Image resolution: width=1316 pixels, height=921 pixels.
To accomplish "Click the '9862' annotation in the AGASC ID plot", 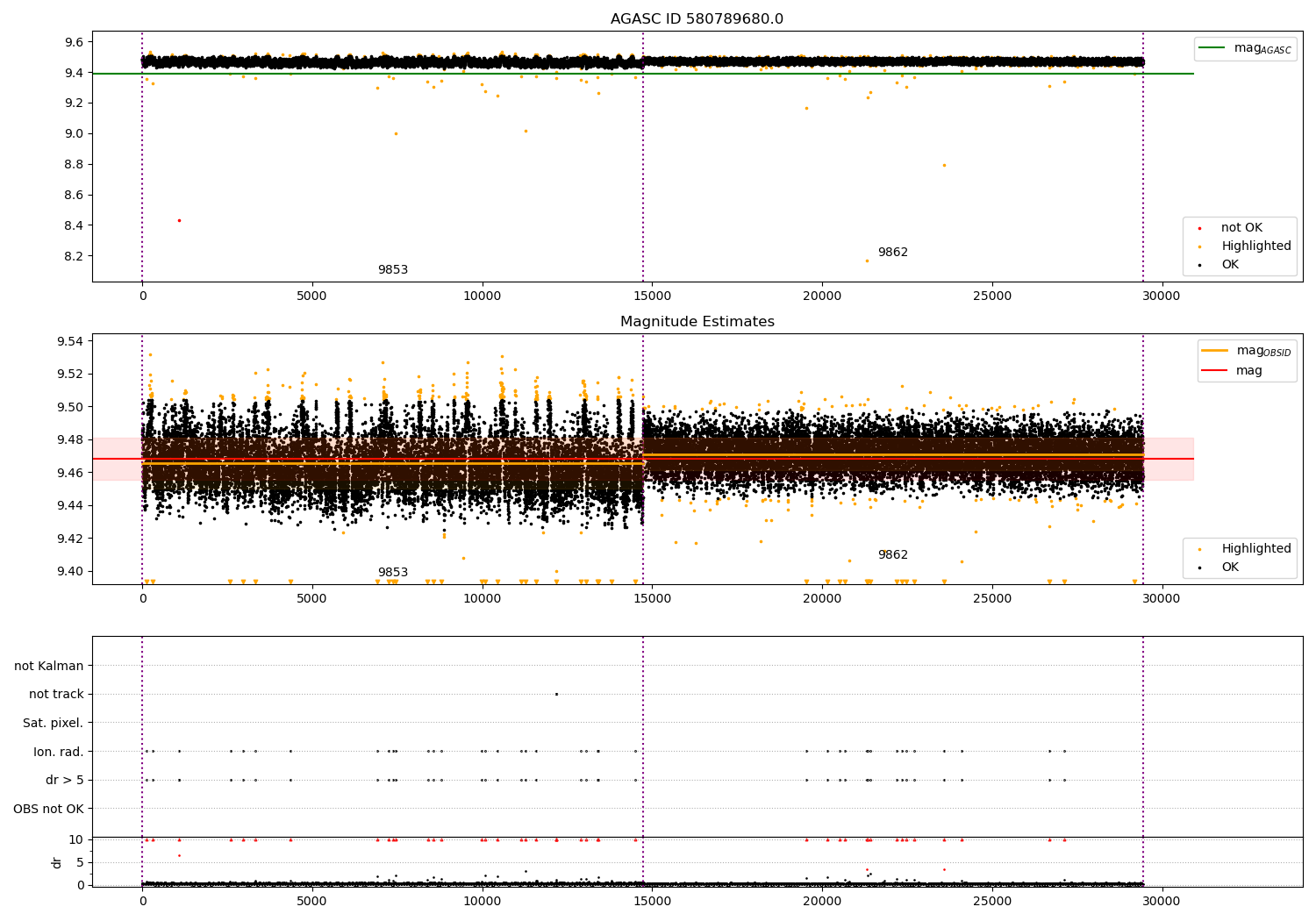I will 893,253.
